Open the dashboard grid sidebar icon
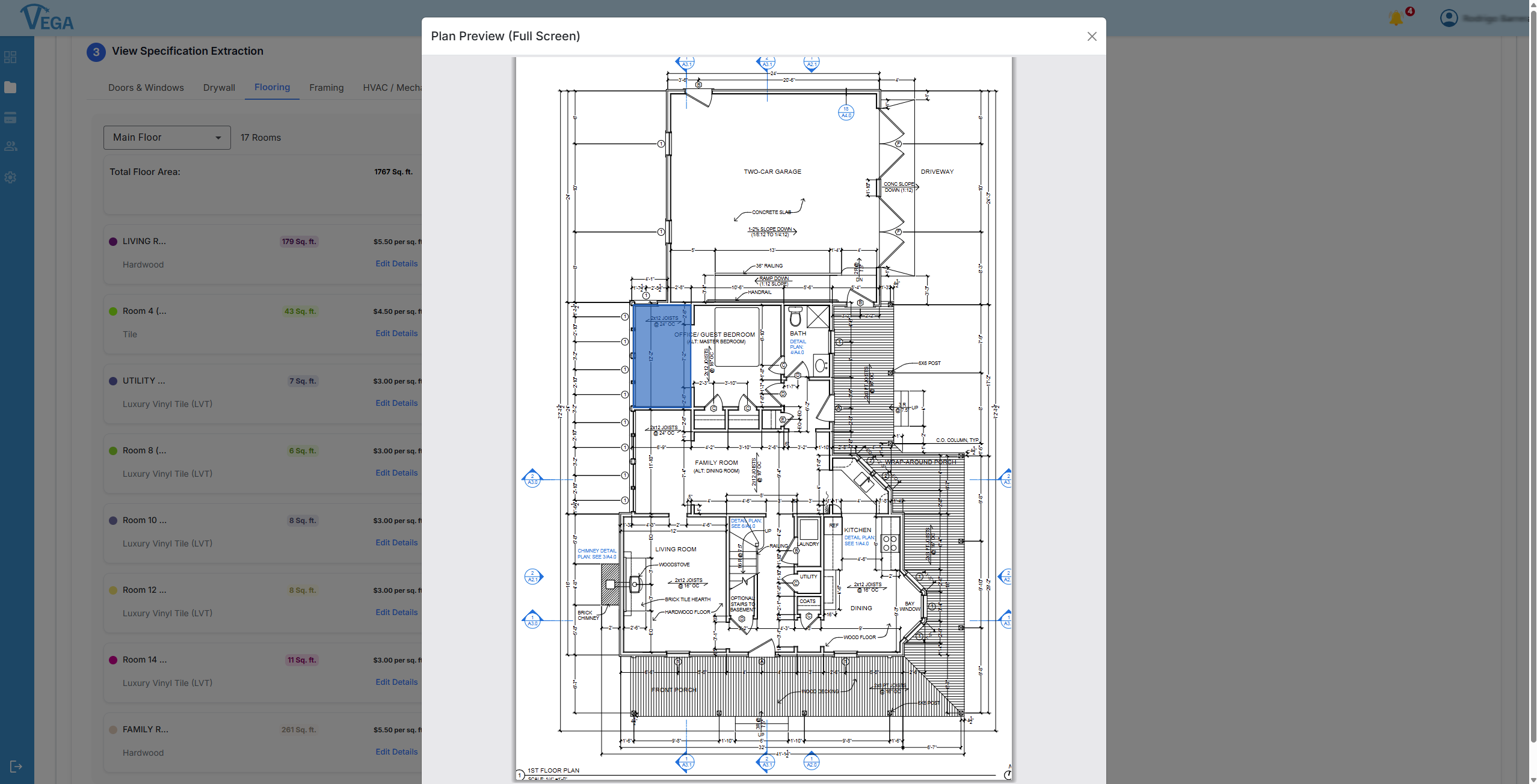Screen dimensions: 1537x784 tap(10, 57)
